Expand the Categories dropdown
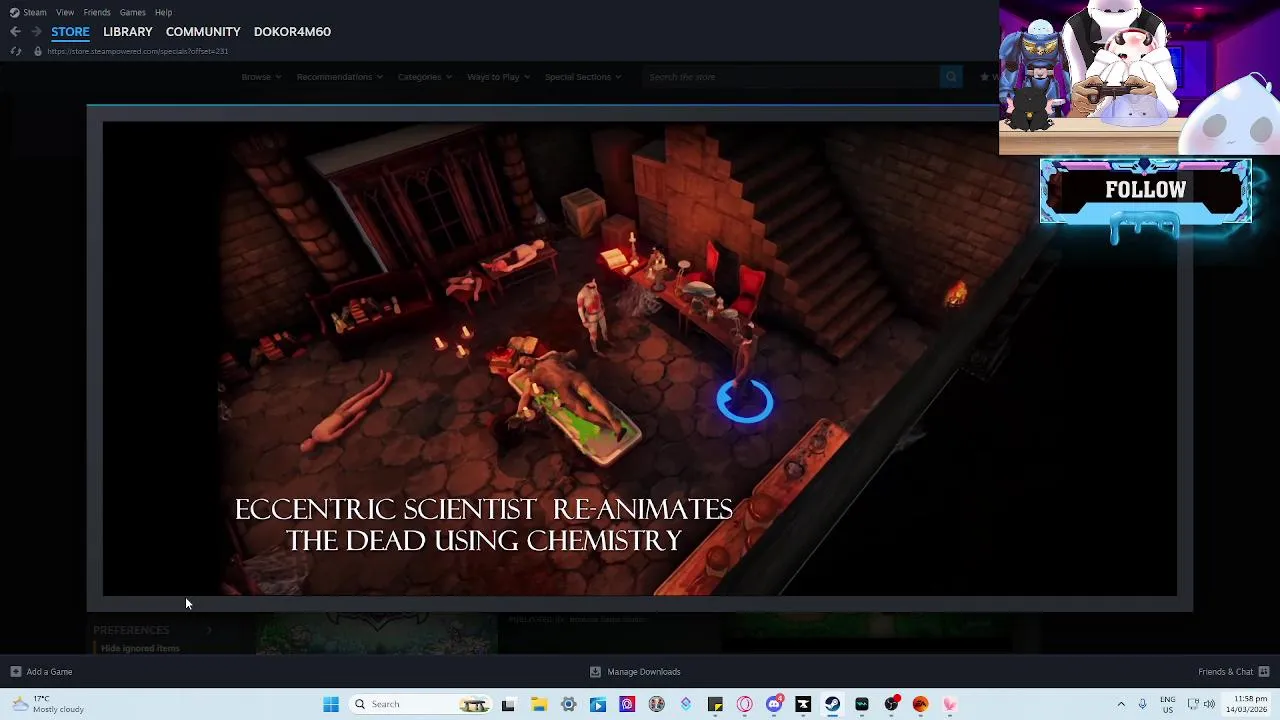Screen dimensions: 1280x720 coord(425,77)
